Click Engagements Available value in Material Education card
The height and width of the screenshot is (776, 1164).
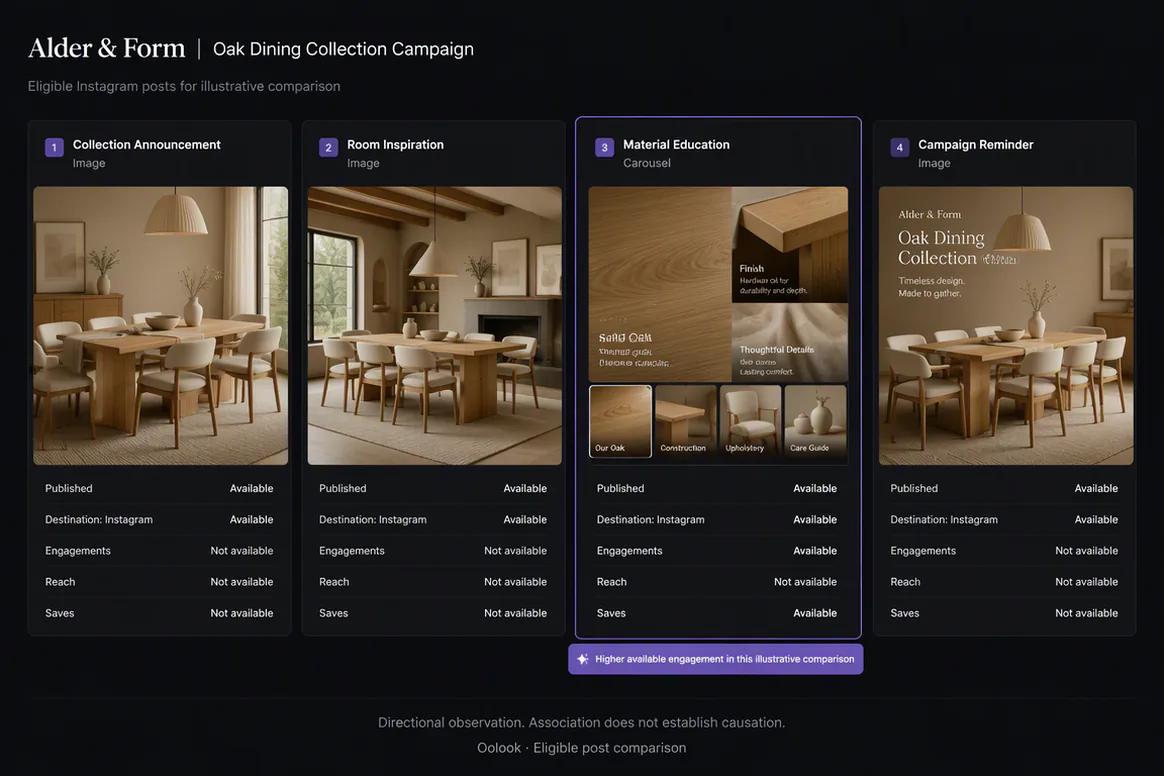pyautogui.click(x=814, y=551)
